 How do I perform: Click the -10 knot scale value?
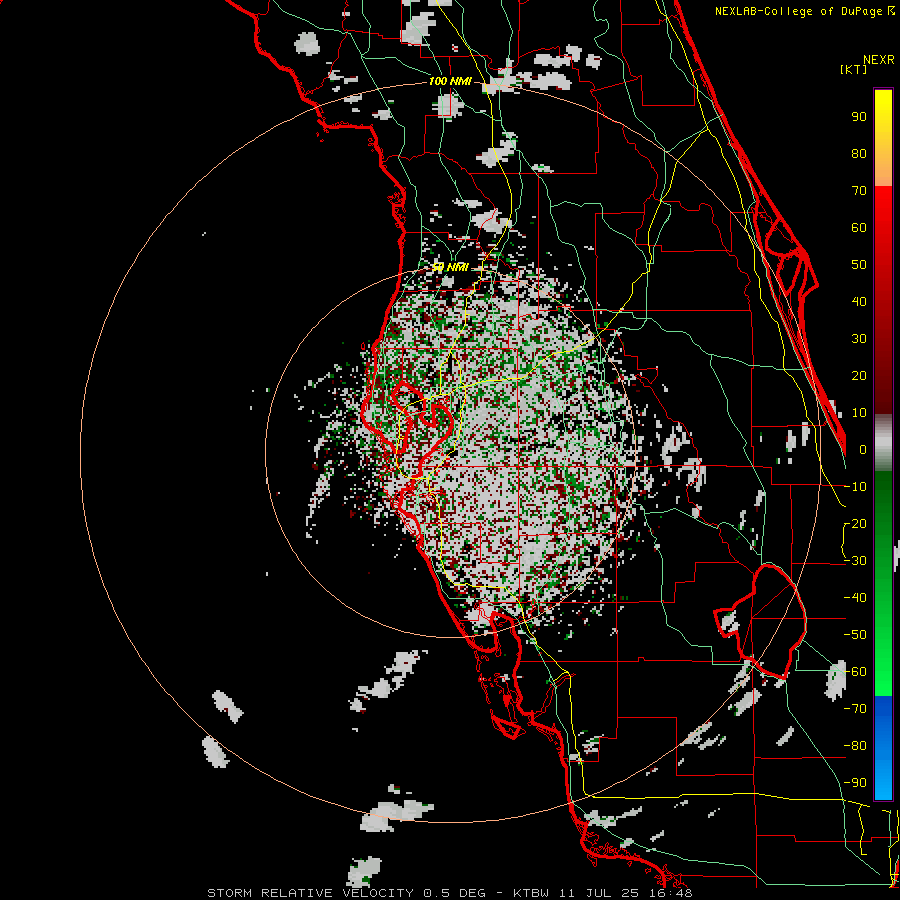(855, 487)
